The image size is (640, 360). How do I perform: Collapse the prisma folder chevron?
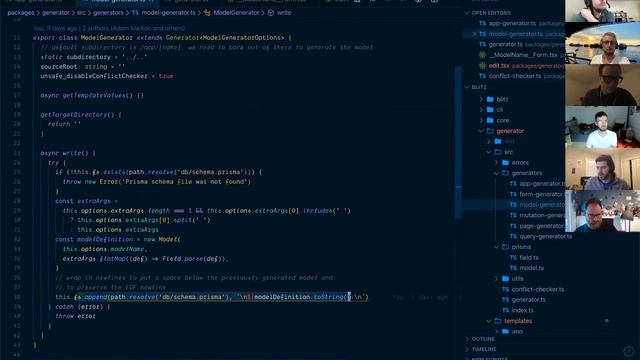coord(496,247)
